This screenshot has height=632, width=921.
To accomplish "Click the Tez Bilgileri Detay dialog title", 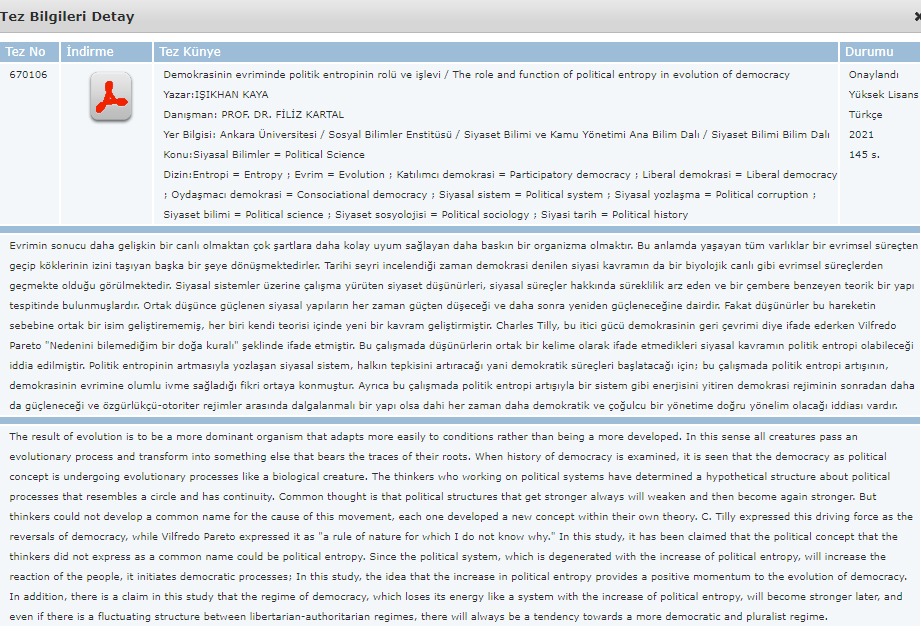I will [x=67, y=16].
